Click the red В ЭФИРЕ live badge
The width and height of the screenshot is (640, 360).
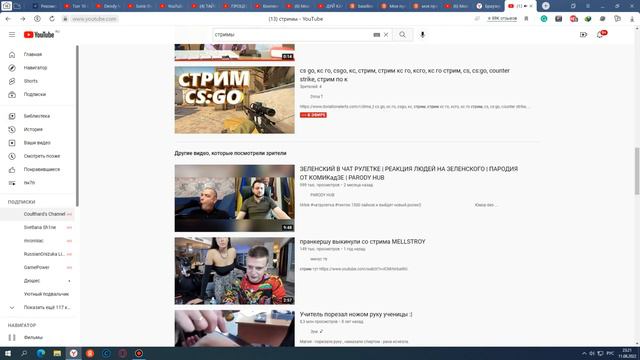click(313, 115)
